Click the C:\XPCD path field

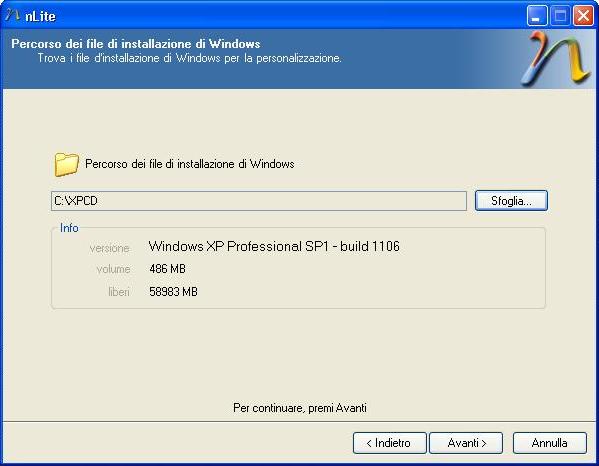pyautogui.click(x=259, y=201)
